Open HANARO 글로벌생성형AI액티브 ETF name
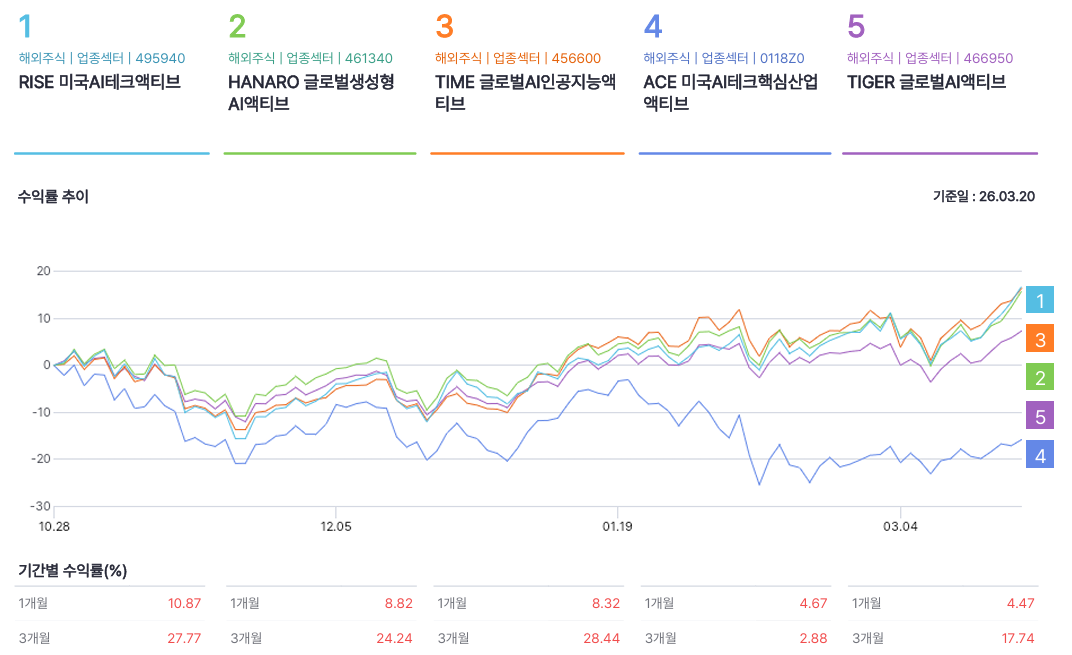This screenshot has width=1072, height=655. 311,92
